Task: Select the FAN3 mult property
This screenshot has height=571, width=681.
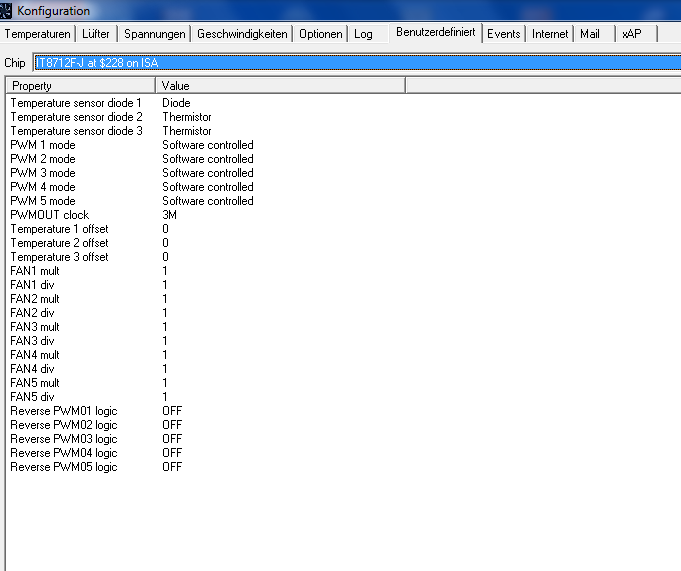Action: tap(35, 327)
